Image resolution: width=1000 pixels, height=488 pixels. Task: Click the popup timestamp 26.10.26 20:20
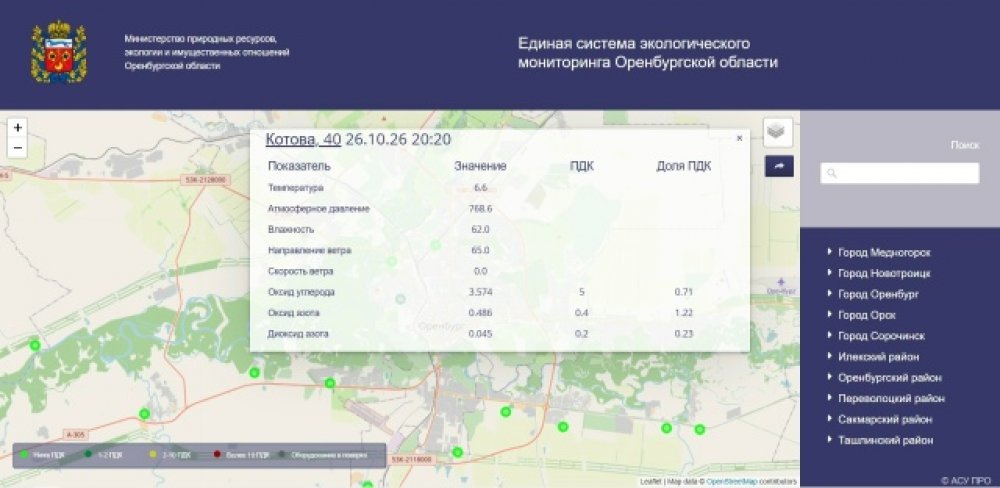coord(398,140)
